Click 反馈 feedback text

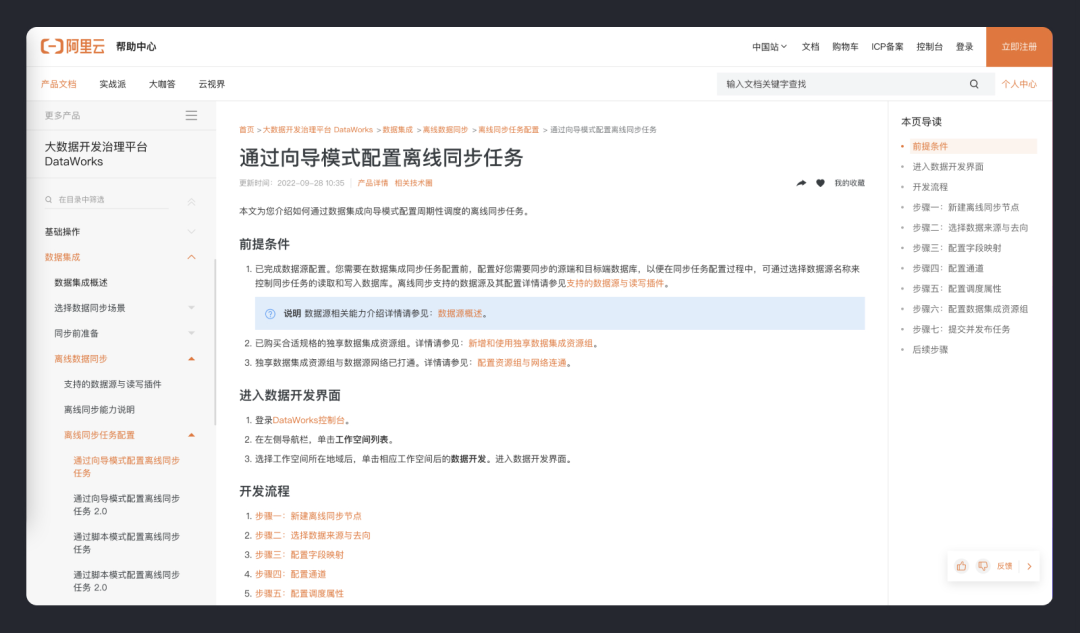tap(1005, 566)
